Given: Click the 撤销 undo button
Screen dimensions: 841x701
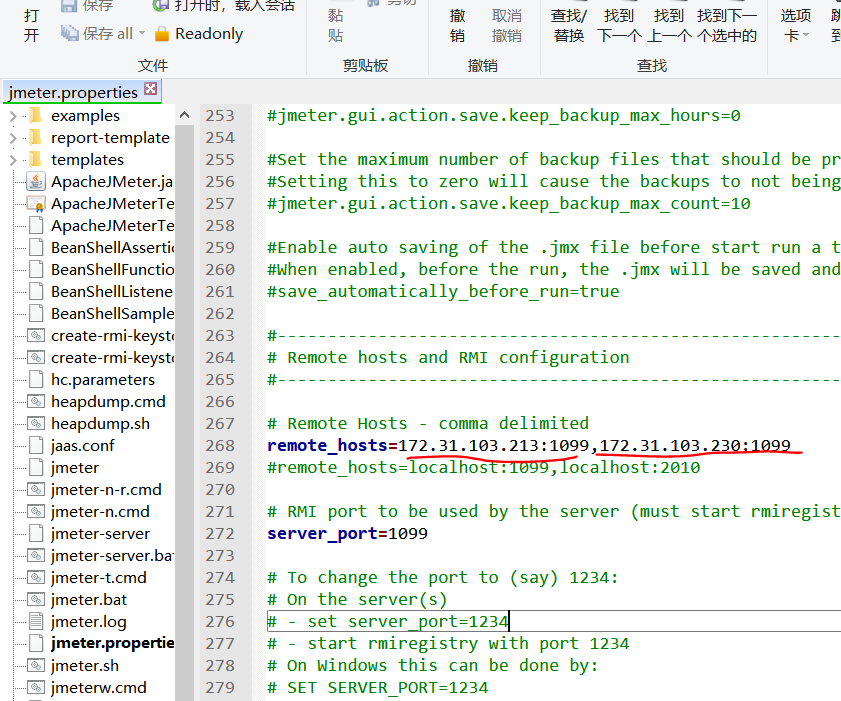Looking at the screenshot, I should tap(458, 25).
